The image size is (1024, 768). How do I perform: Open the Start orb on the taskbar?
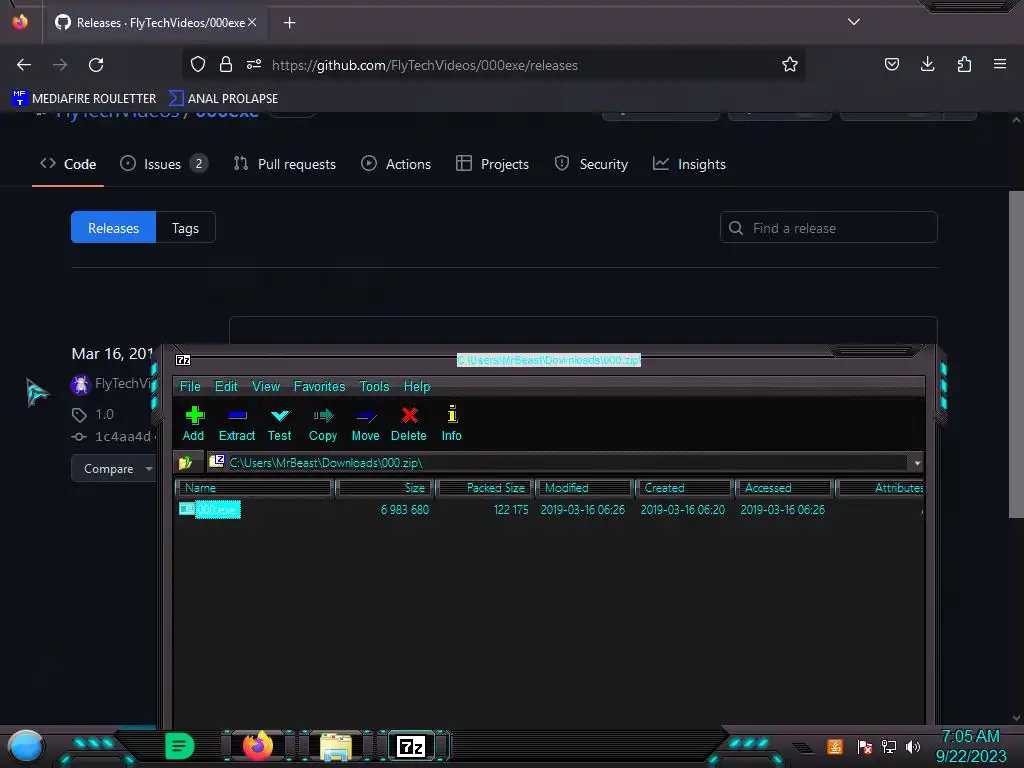(x=26, y=747)
